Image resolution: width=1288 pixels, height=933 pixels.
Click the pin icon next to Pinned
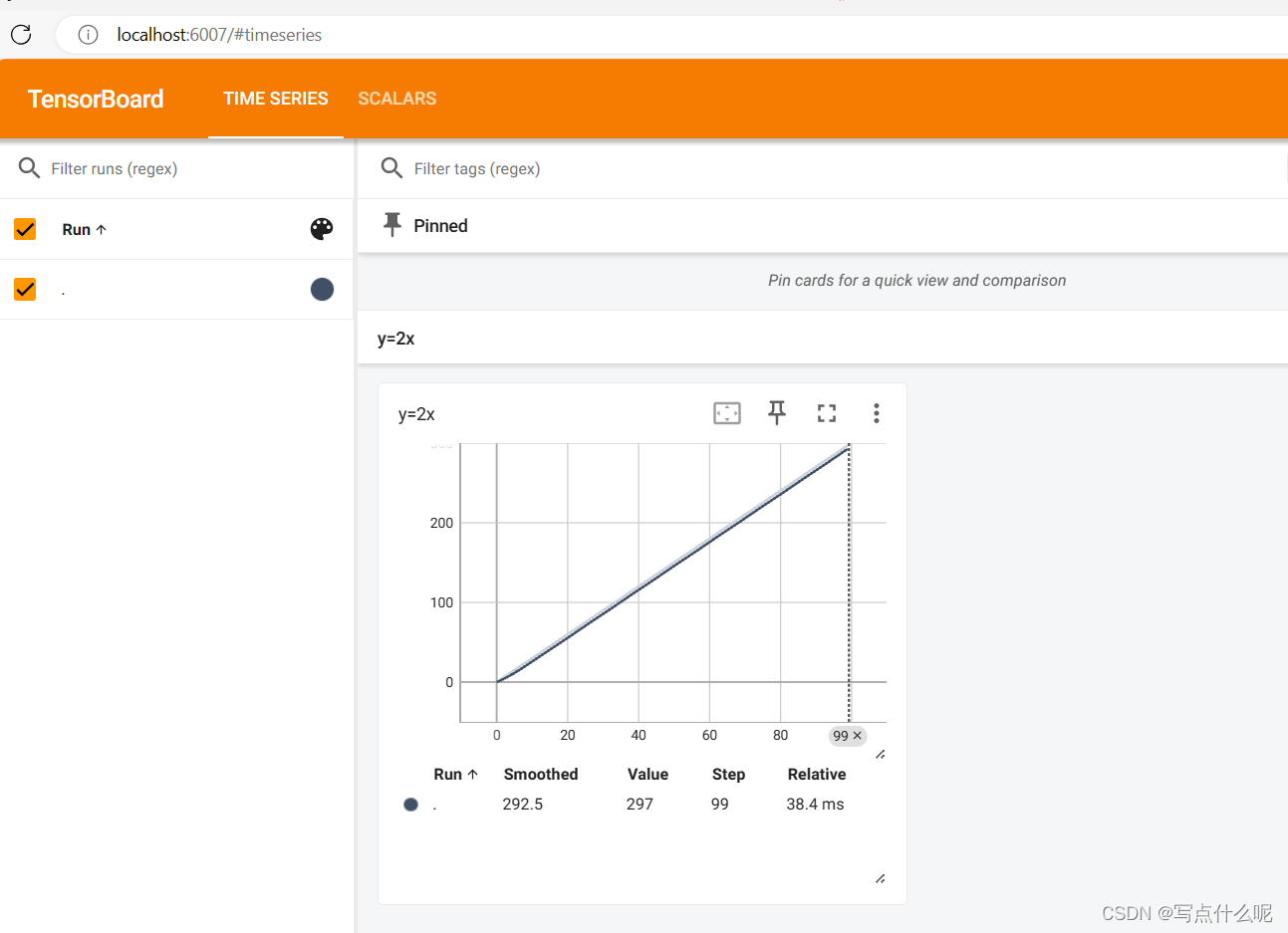(x=392, y=225)
